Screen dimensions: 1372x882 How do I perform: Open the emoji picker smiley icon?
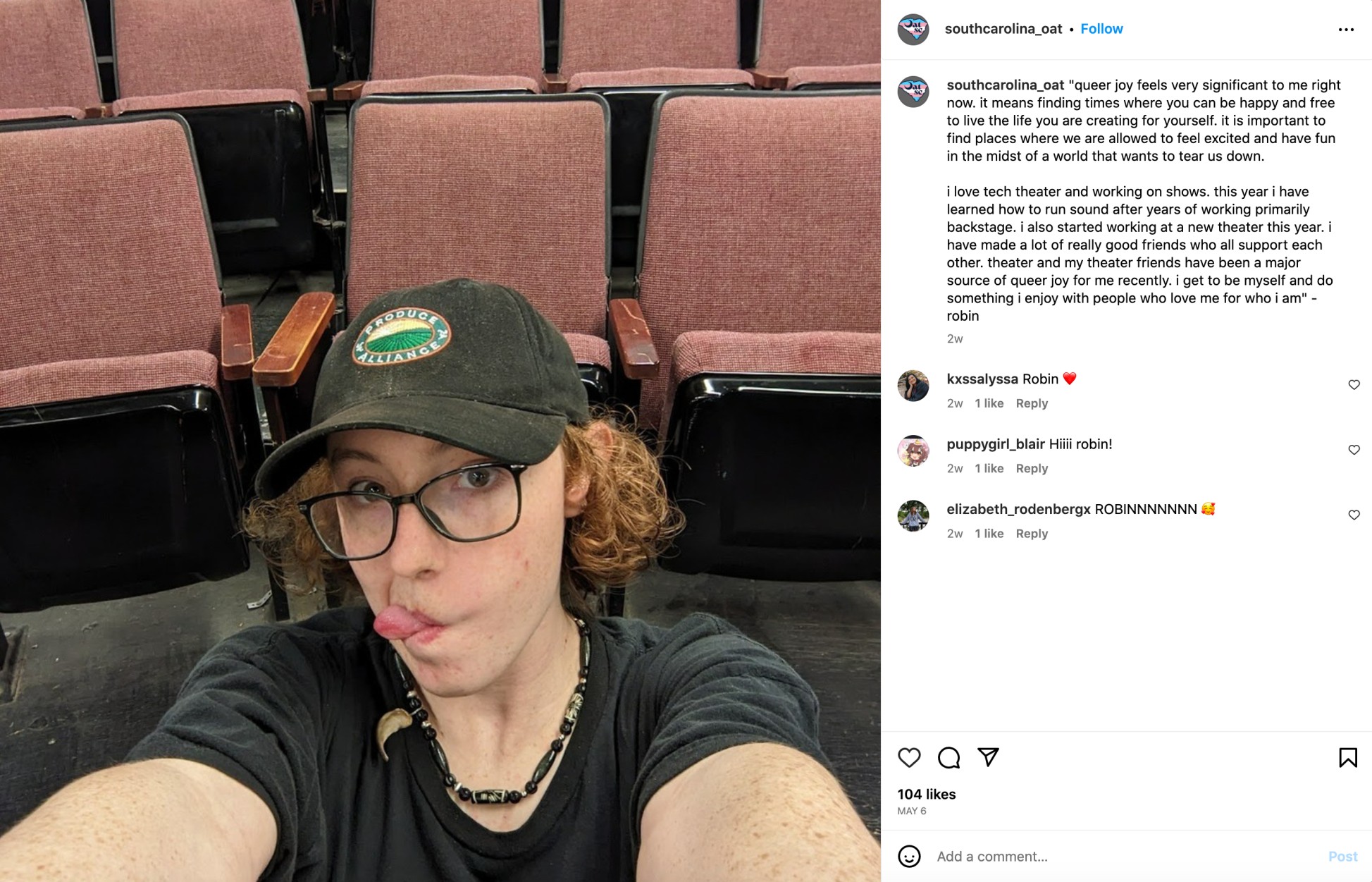pyautogui.click(x=909, y=856)
